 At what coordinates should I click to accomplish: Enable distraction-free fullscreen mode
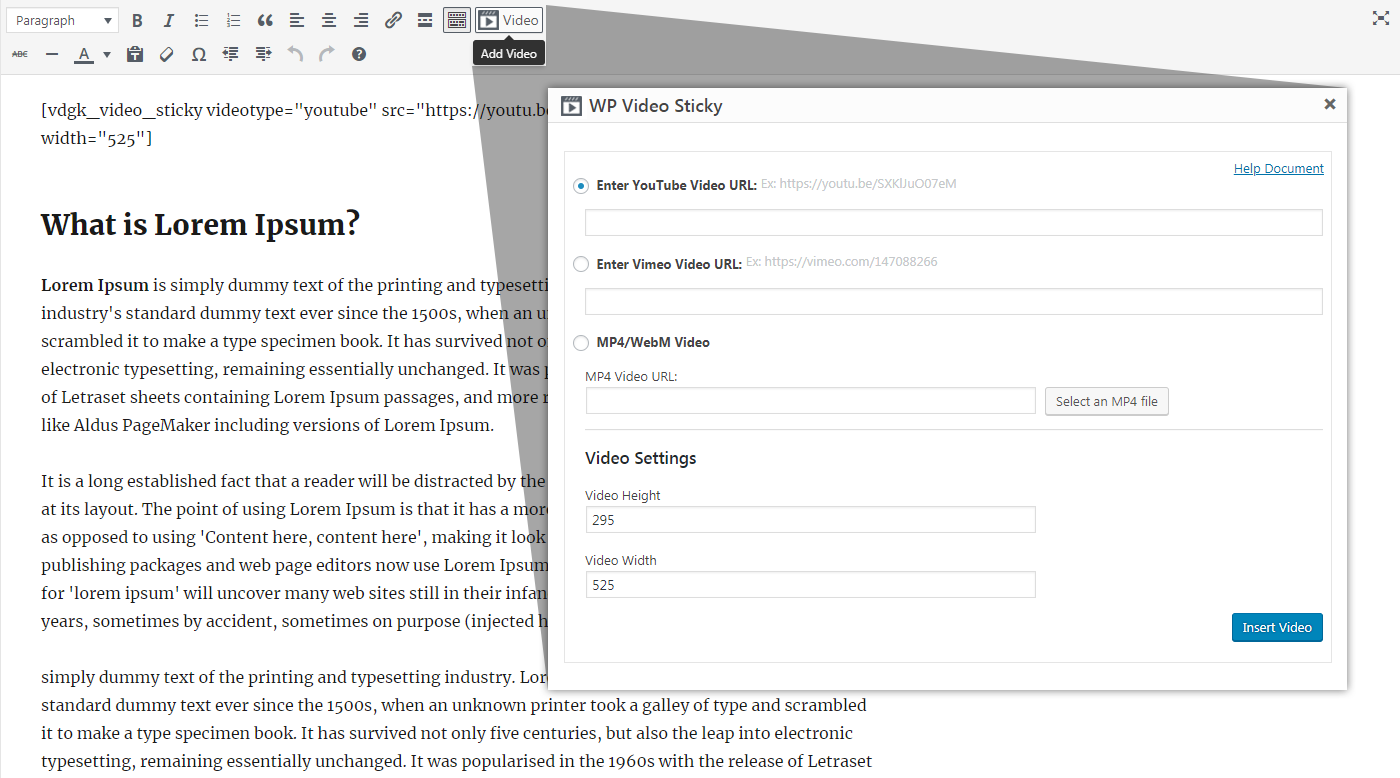pyautogui.click(x=1380, y=19)
